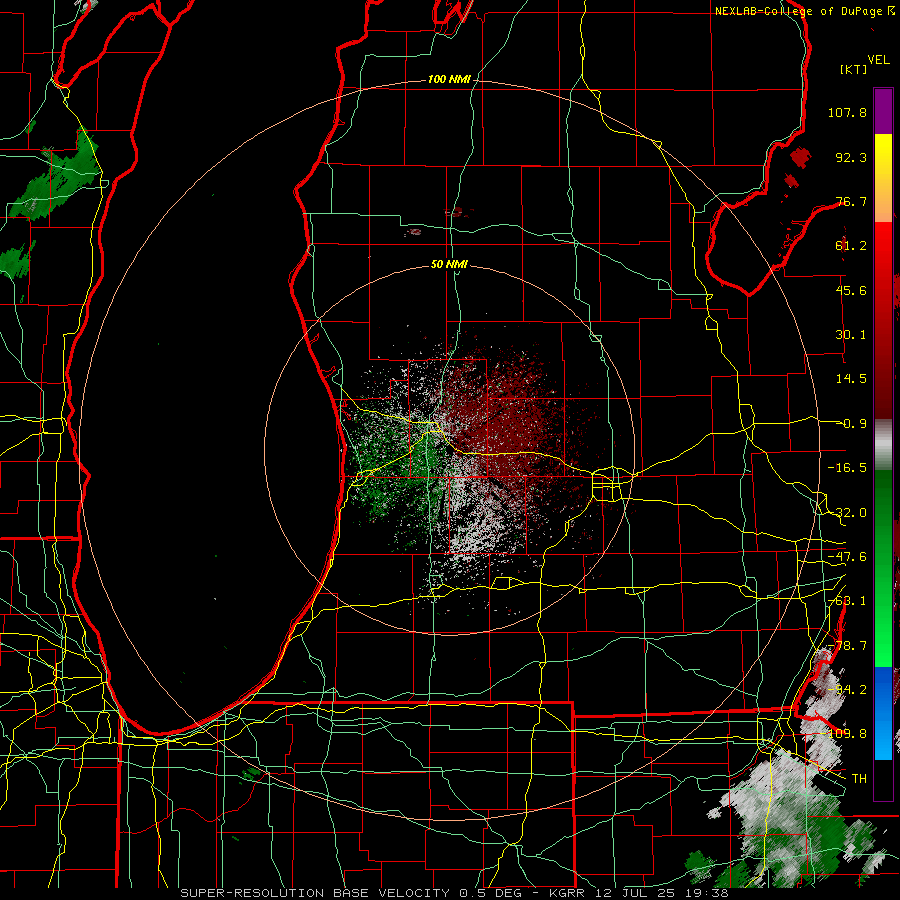Click the -78.7 scale value
The height and width of the screenshot is (900, 900).
point(847,646)
